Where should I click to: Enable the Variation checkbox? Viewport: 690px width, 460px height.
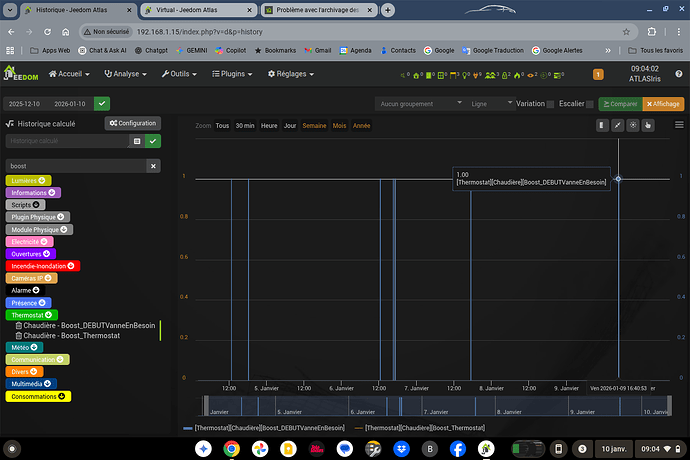[x=555, y=103]
